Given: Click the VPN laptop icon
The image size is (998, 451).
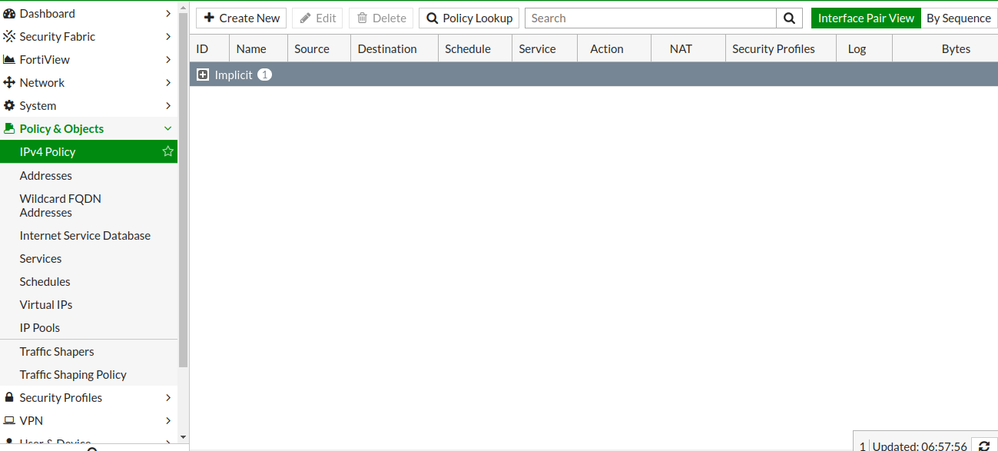Looking at the screenshot, I should click(x=9, y=420).
